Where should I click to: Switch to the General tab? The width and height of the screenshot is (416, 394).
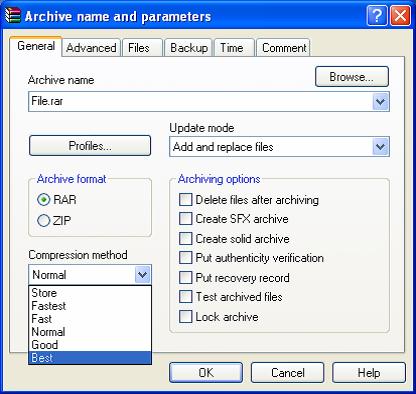click(36, 46)
